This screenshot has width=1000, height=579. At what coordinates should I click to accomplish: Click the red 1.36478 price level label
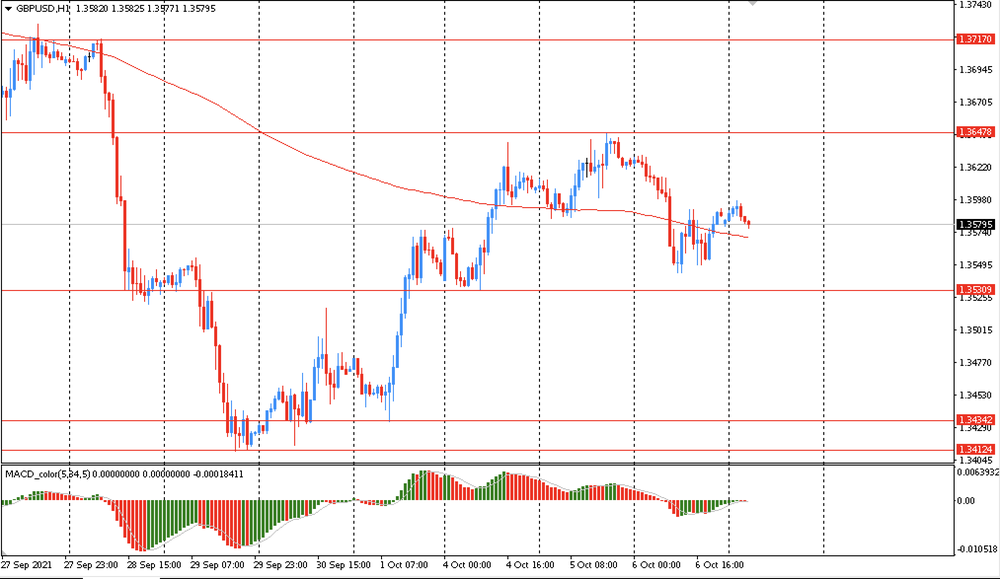975,132
